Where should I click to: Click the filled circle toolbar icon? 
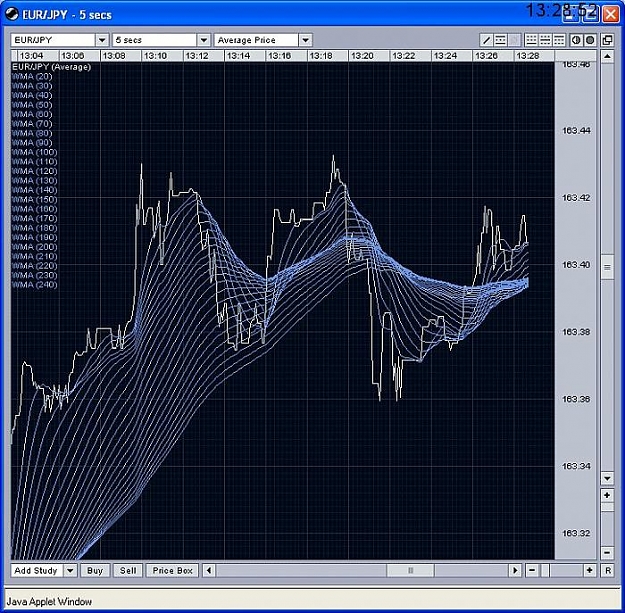pyautogui.click(x=590, y=40)
